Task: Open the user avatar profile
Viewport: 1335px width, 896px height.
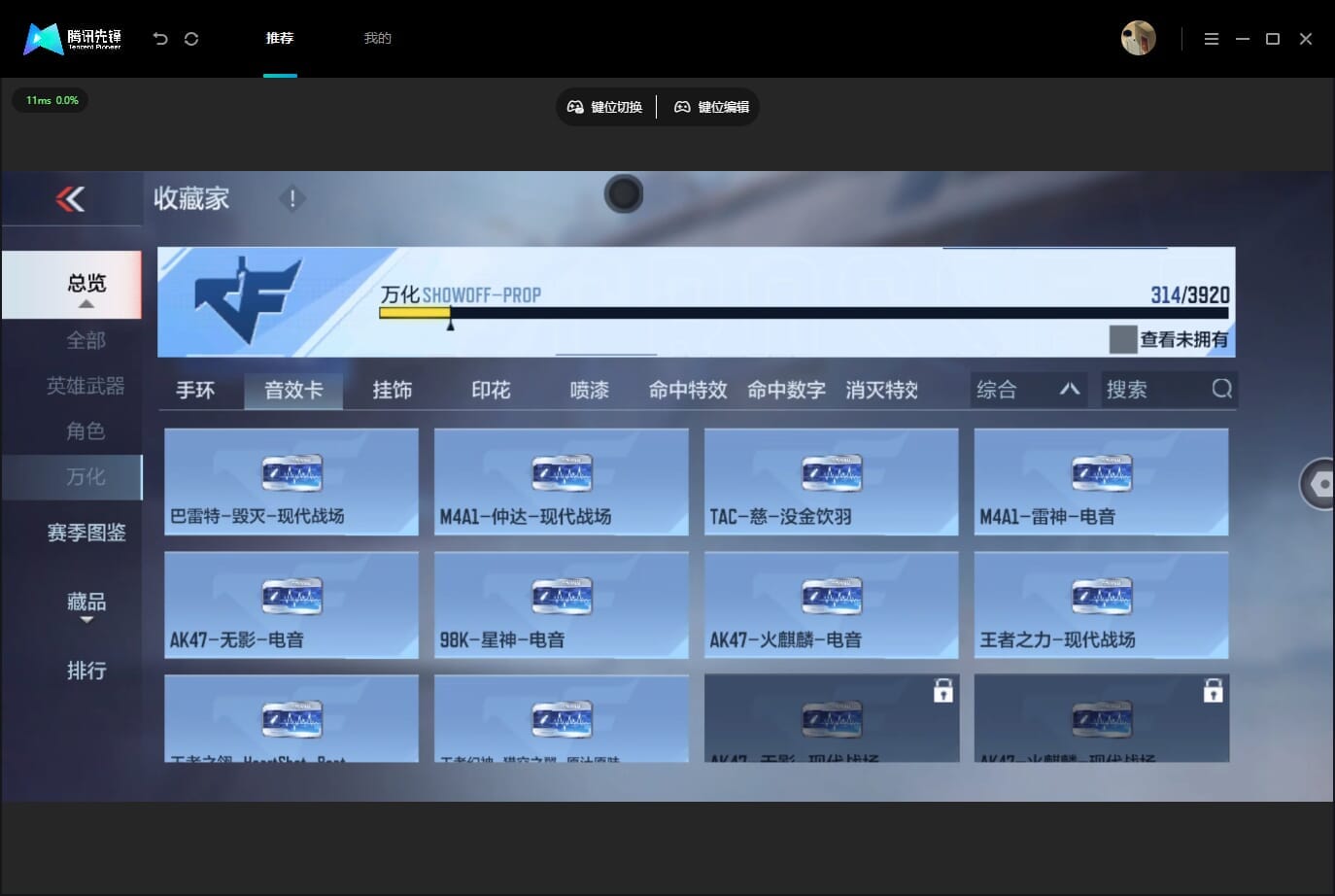Action: click(1138, 38)
